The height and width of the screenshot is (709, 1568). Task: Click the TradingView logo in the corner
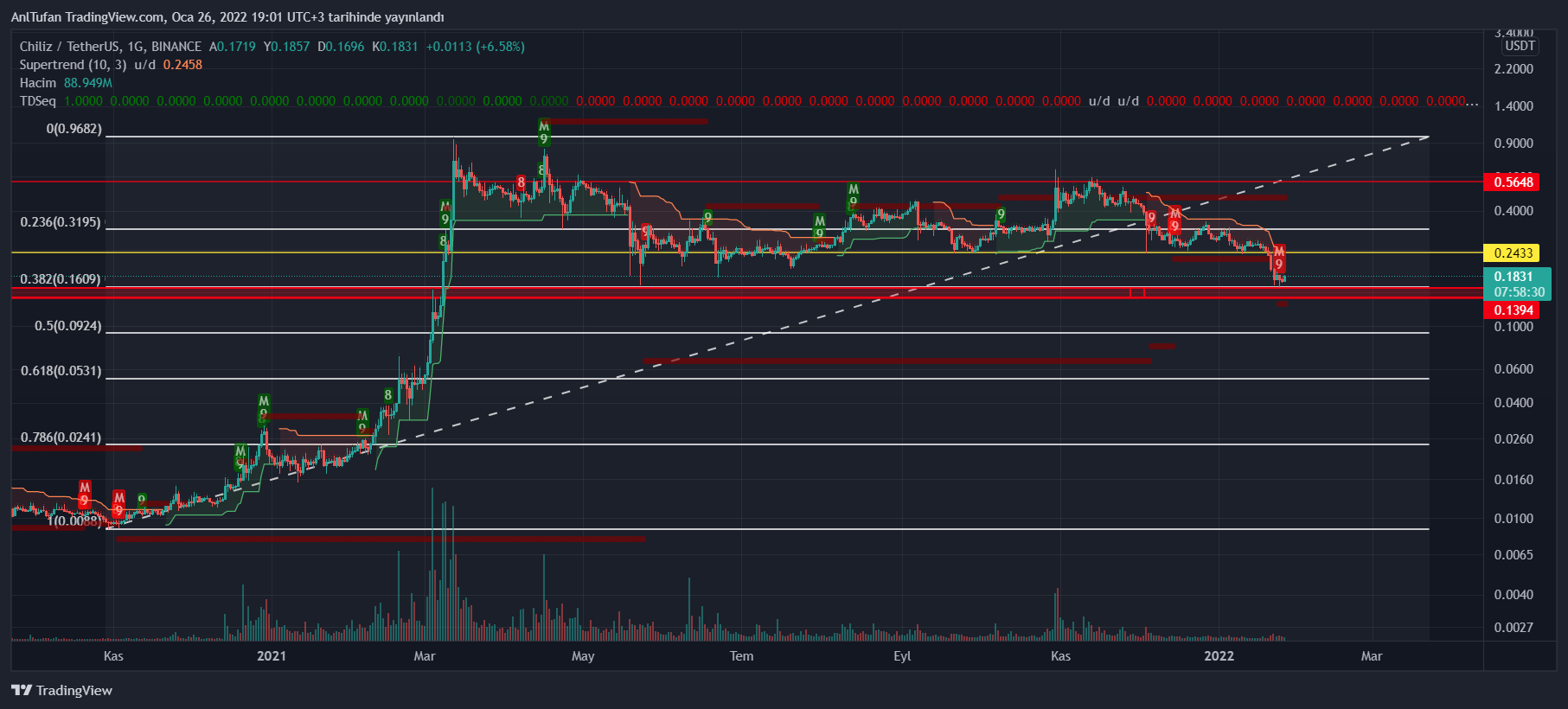tap(61, 690)
